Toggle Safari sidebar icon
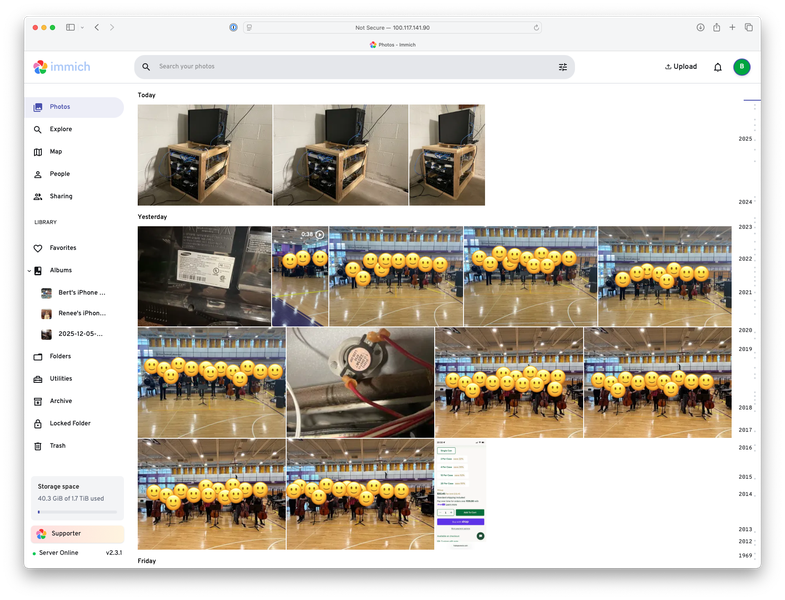 click(x=71, y=28)
